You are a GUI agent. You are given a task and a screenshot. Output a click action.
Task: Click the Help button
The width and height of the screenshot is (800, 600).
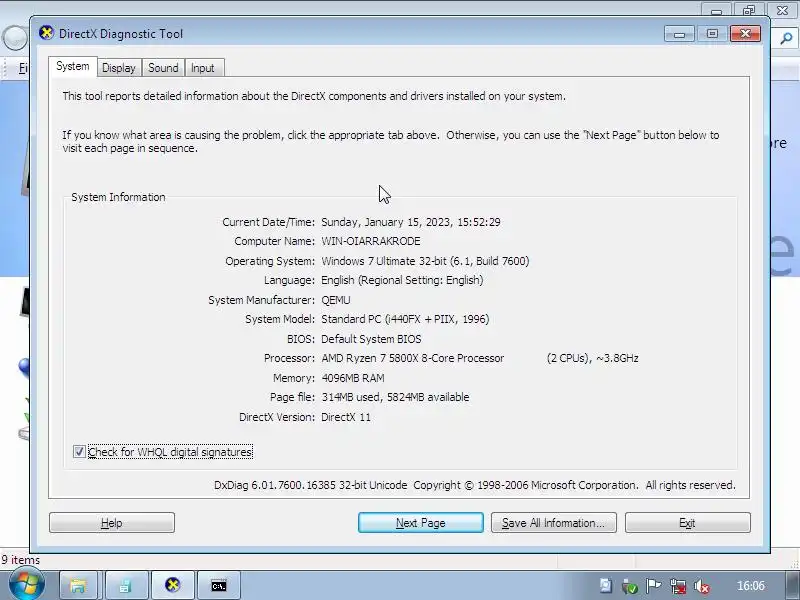[112, 523]
